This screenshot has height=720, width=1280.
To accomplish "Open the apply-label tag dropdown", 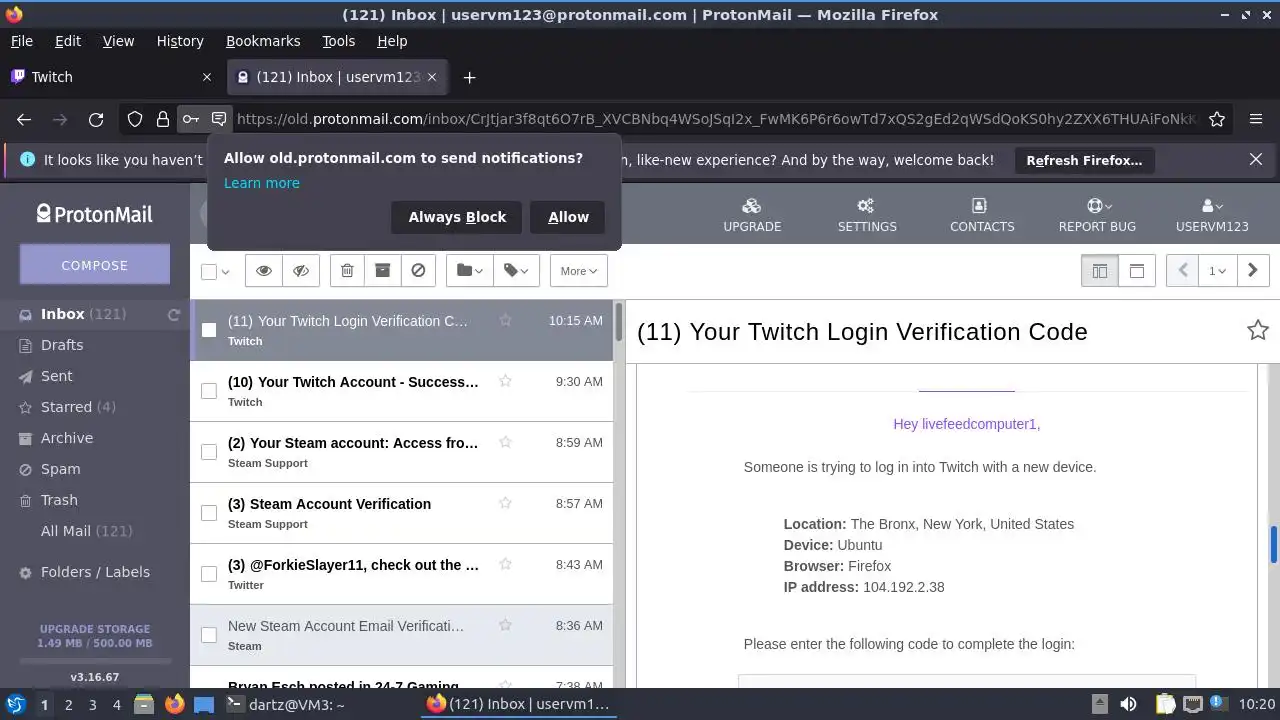I will 516,271.
